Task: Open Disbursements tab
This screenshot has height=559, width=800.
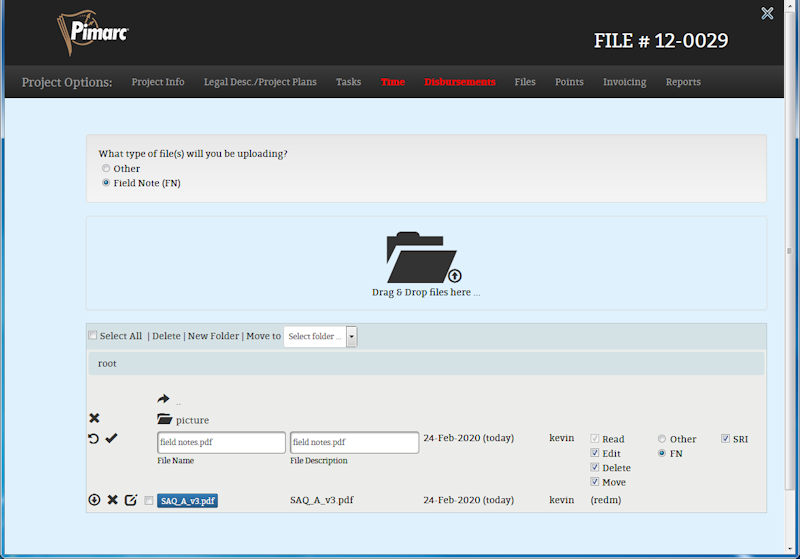Action: (x=460, y=82)
